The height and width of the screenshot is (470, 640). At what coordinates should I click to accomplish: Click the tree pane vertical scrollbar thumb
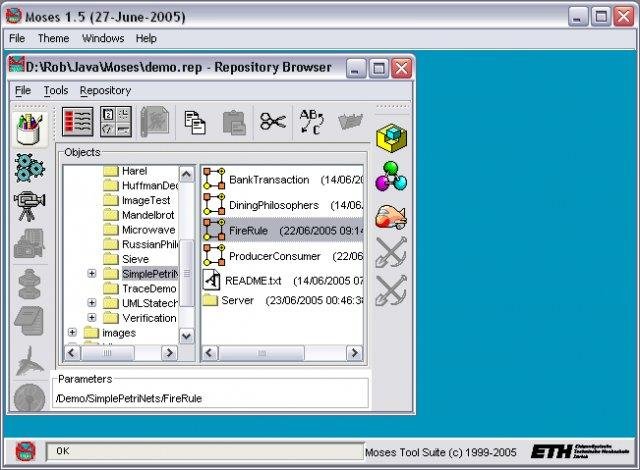coord(187,273)
